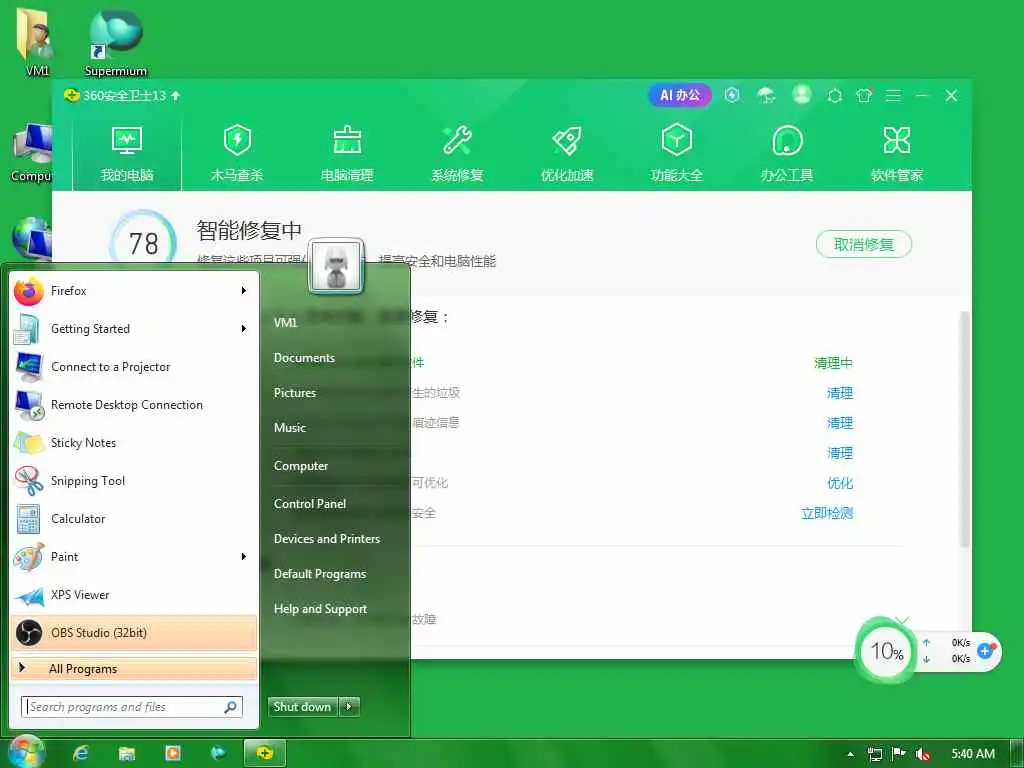
Task: Open user account avatar icon
Action: [x=802, y=95]
